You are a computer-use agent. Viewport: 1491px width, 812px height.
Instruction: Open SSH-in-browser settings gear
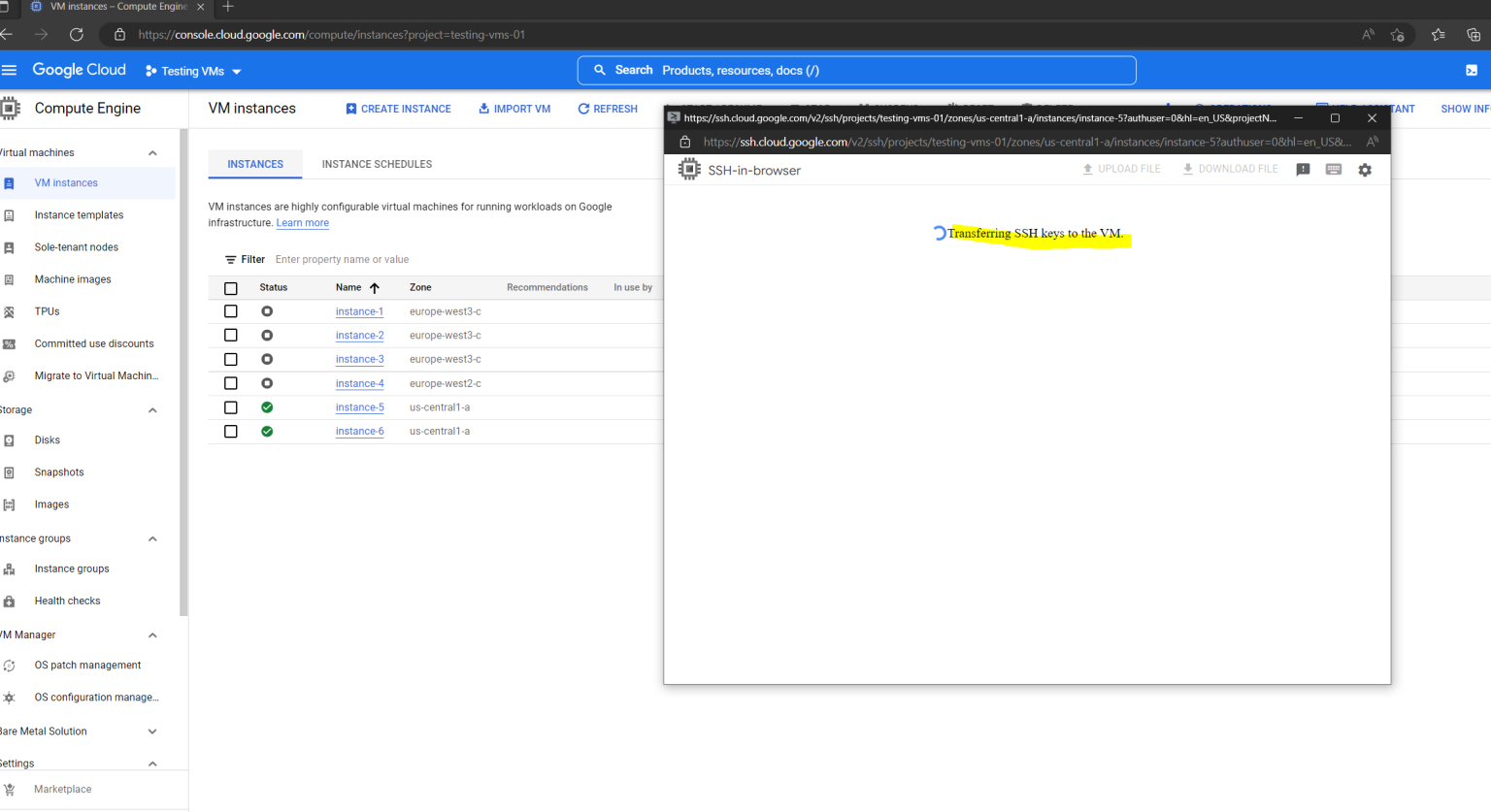tap(1365, 169)
